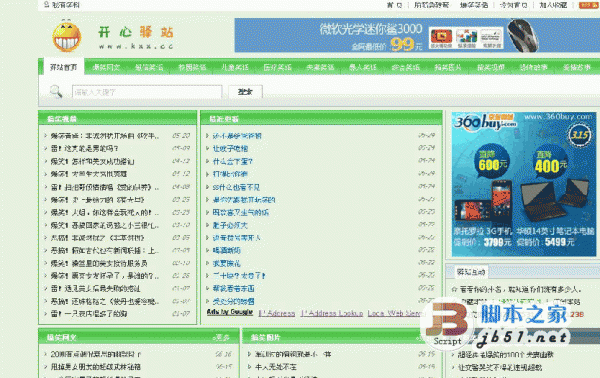Image resolution: width=600 pixels, height=378 pixels.
Task: Open the joke starting with 'ss什么也'
Action: 236,187
